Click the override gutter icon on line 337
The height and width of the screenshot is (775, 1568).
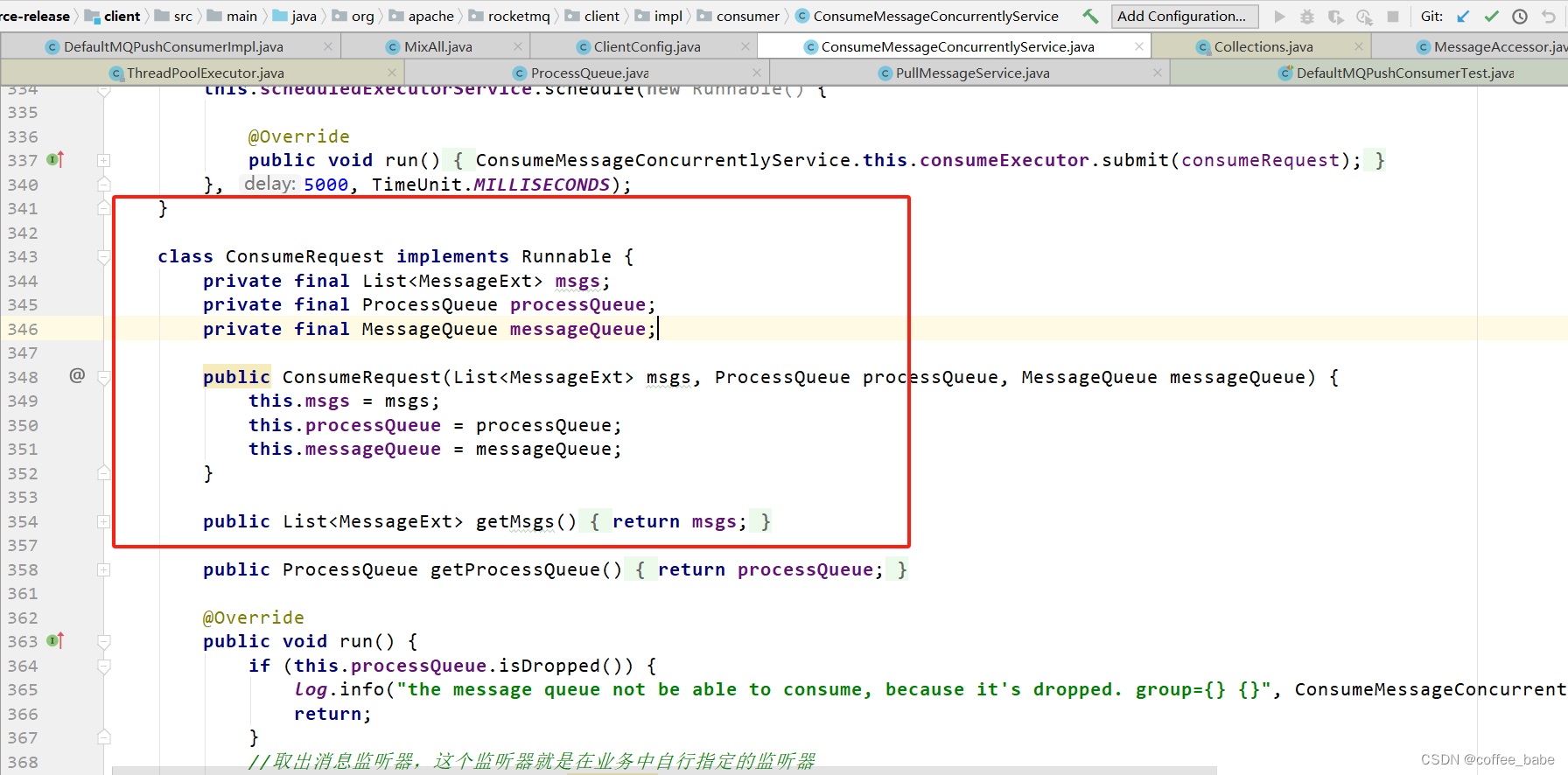click(x=55, y=159)
